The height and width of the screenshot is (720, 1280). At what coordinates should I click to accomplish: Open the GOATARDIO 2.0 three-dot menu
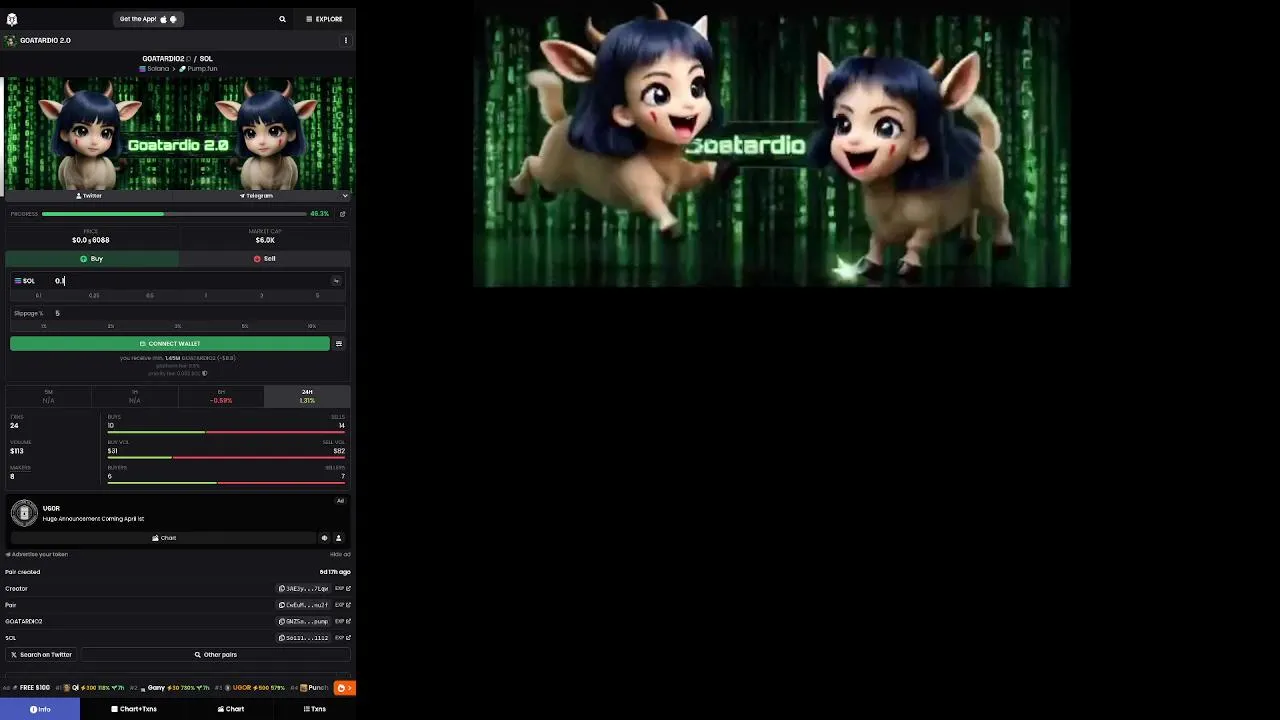346,41
